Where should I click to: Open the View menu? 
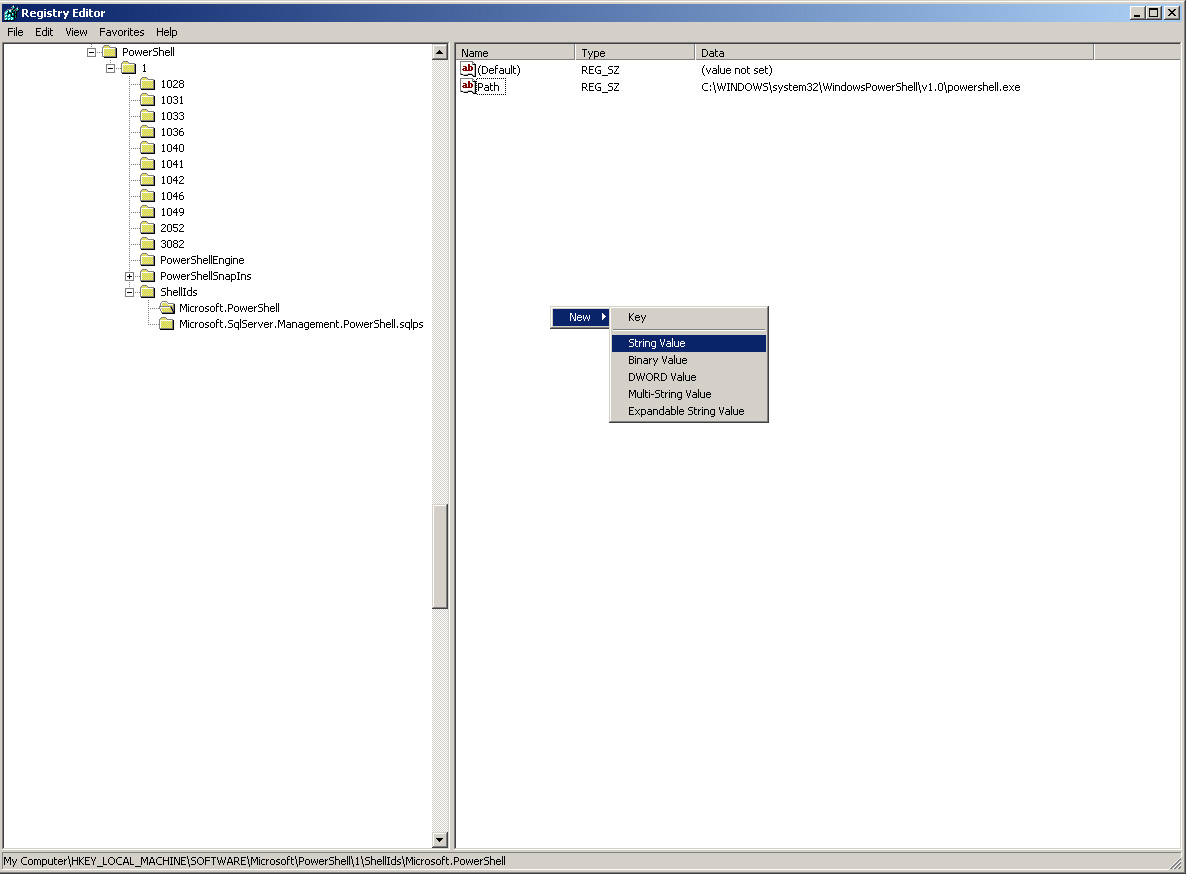[76, 32]
